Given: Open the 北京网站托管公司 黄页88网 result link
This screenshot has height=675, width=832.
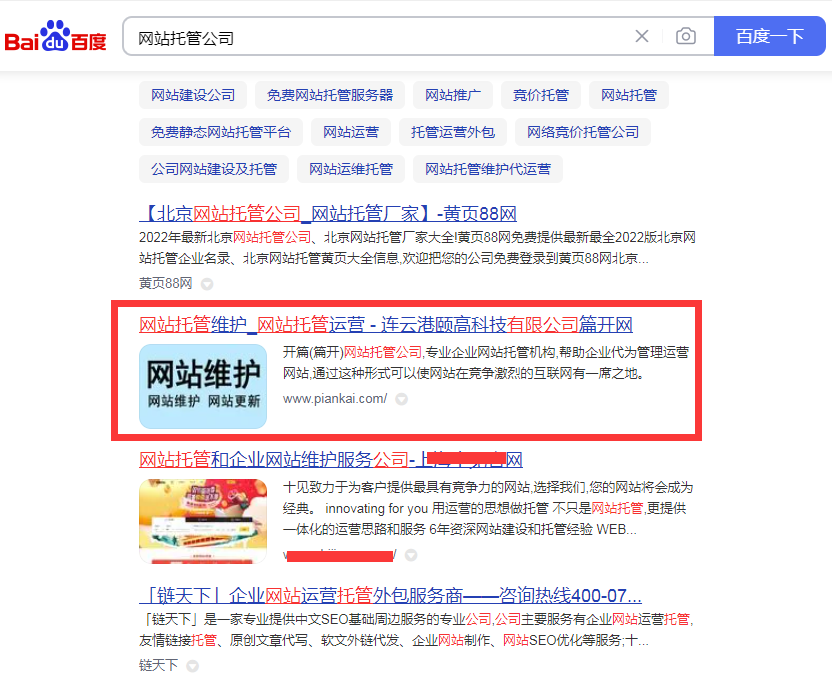Looking at the screenshot, I should tap(328, 213).
